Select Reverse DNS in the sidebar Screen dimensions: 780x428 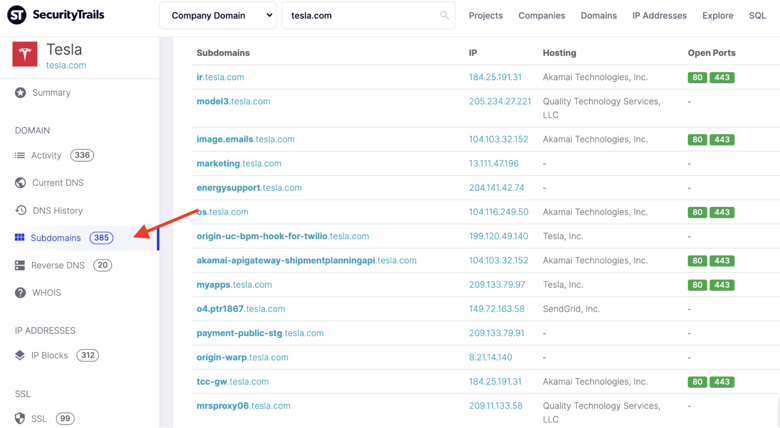tap(58, 265)
